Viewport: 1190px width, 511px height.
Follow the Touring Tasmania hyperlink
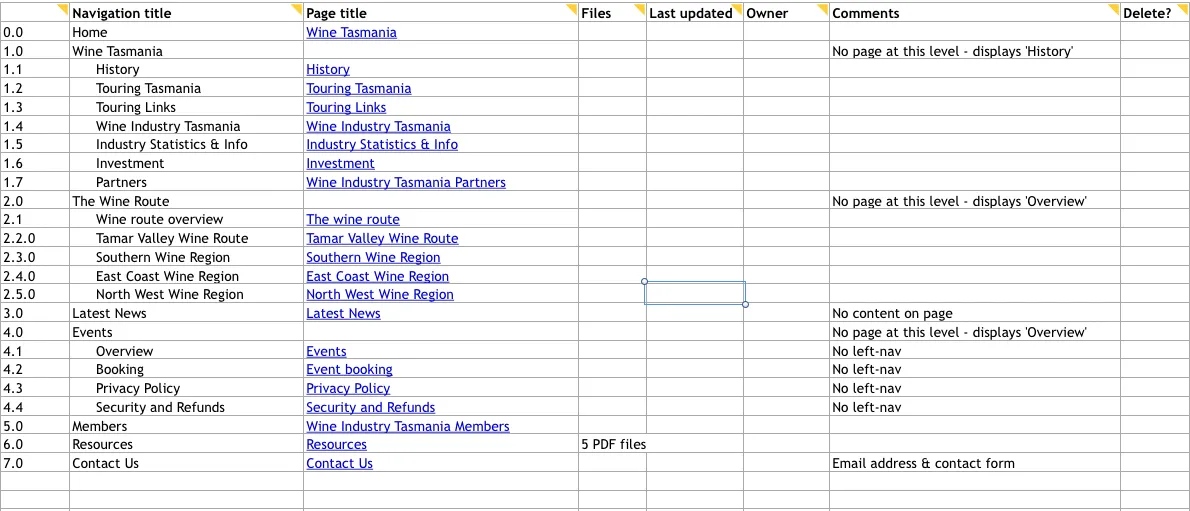coord(359,88)
